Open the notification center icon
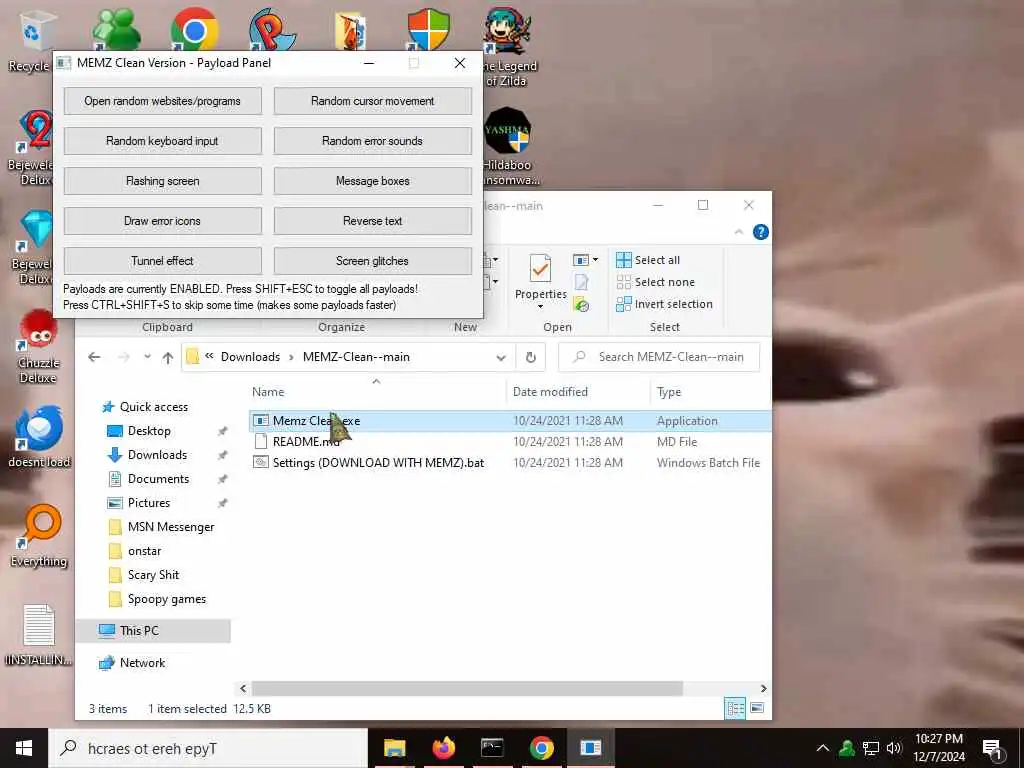The image size is (1024, 768). 993,749
